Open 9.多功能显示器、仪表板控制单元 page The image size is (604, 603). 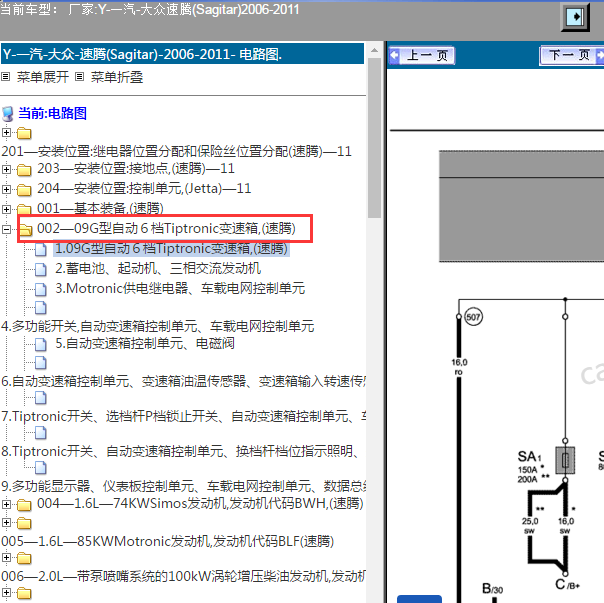[x=183, y=486]
